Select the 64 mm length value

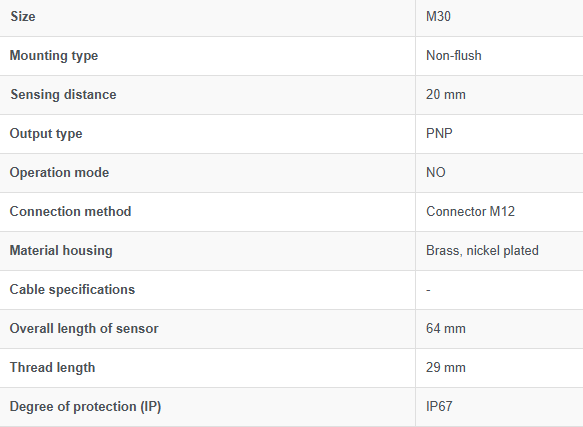tap(446, 328)
